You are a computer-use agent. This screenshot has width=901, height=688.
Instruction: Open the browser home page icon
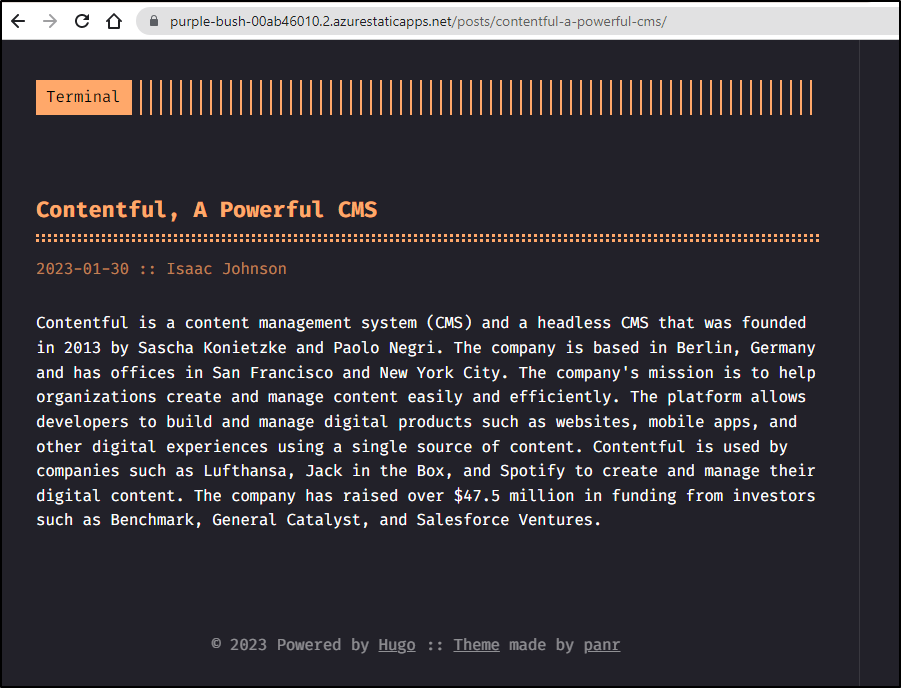point(114,21)
